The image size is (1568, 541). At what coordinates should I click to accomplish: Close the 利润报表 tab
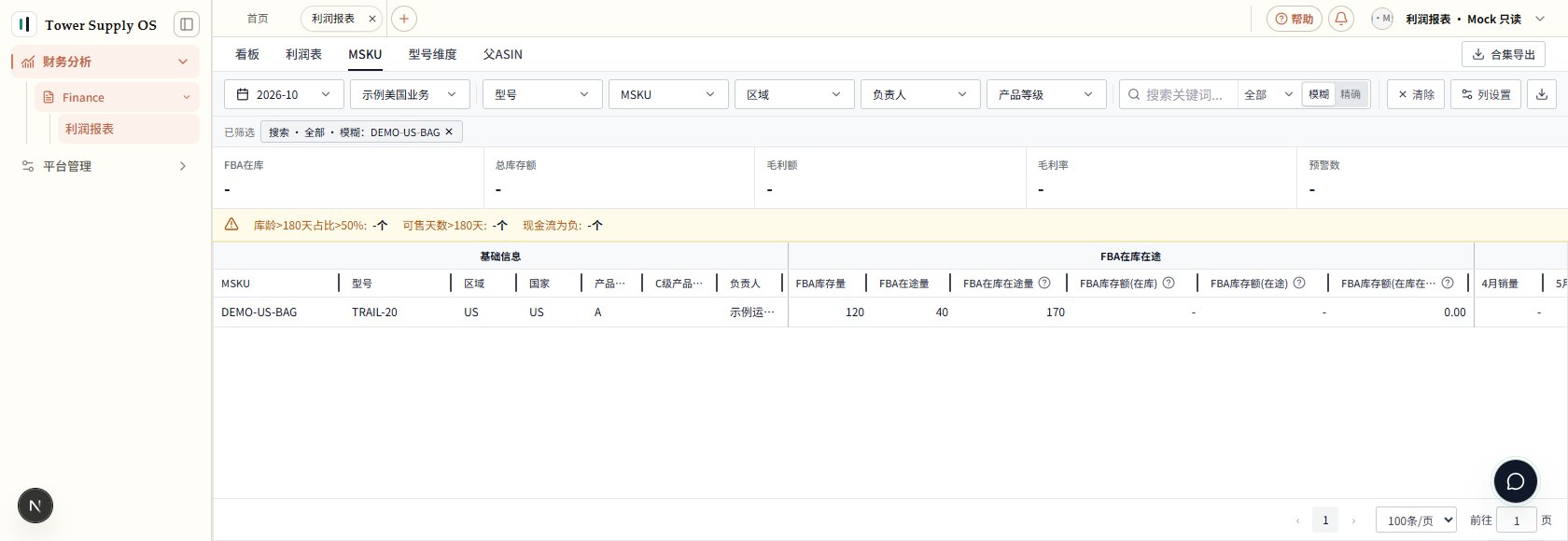coord(371,19)
